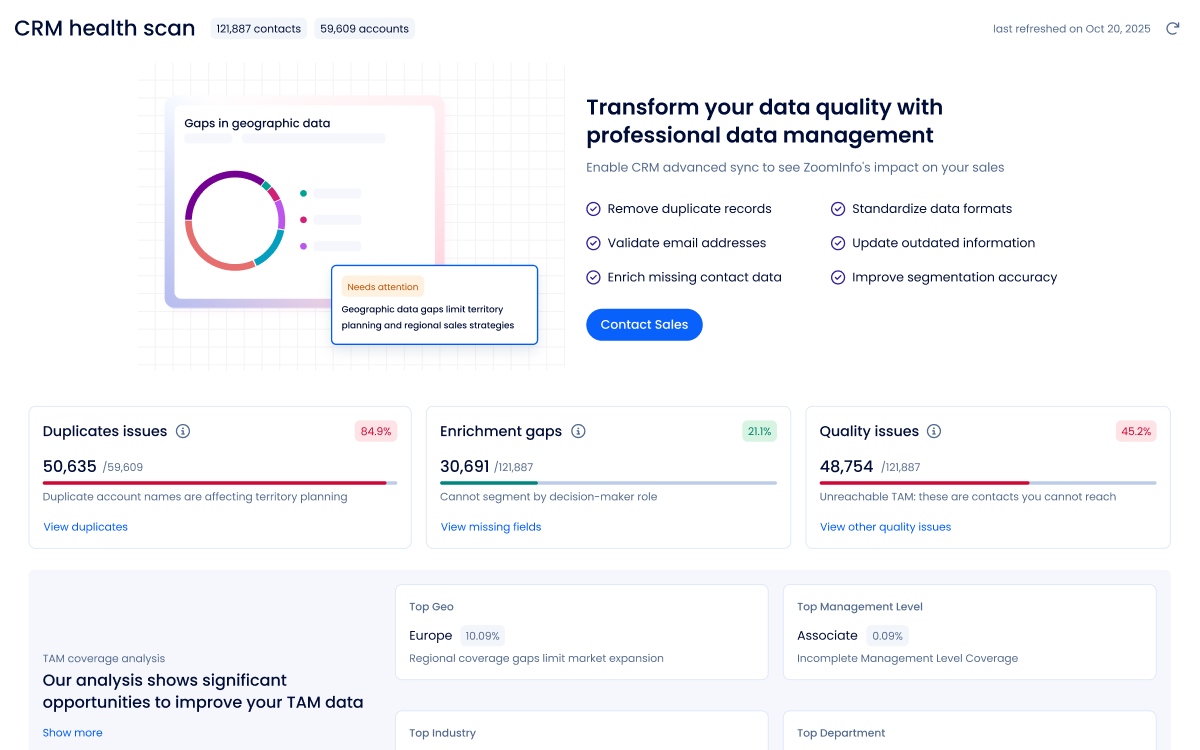This screenshot has width=1200, height=750.
Task: Click the TAM coverage analysis label
Action: pos(104,658)
